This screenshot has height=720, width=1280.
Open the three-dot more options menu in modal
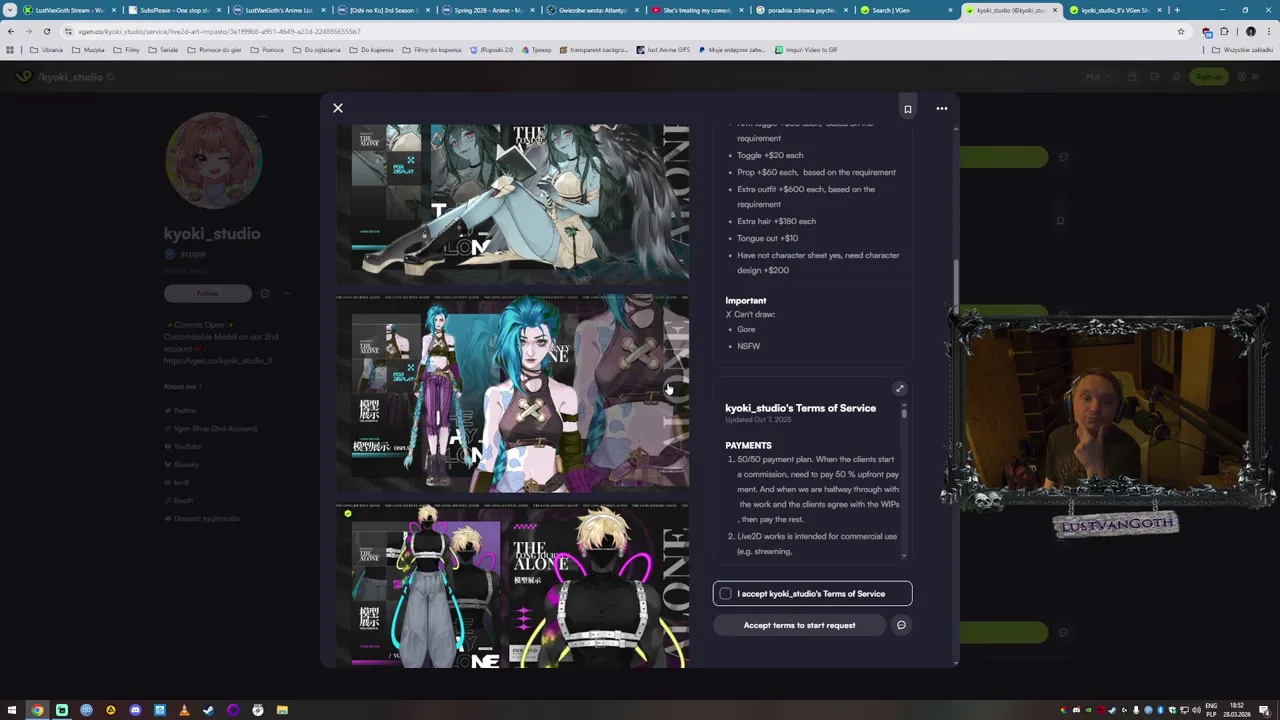tap(942, 108)
